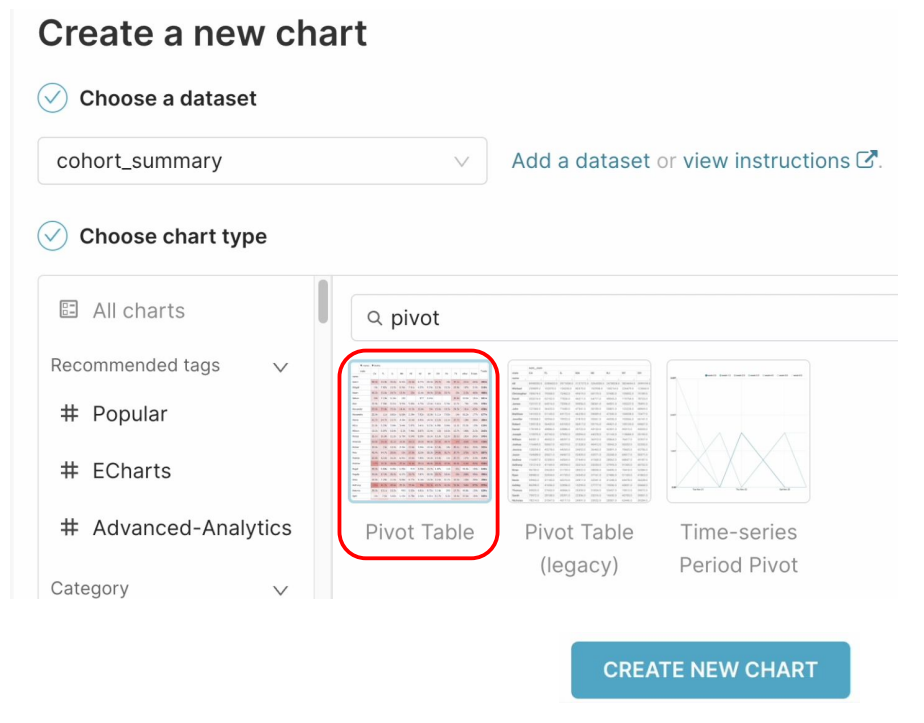The width and height of the screenshot is (924, 723).
Task: Click the hash icon beside Advanced-Analytics
Action: [69, 528]
